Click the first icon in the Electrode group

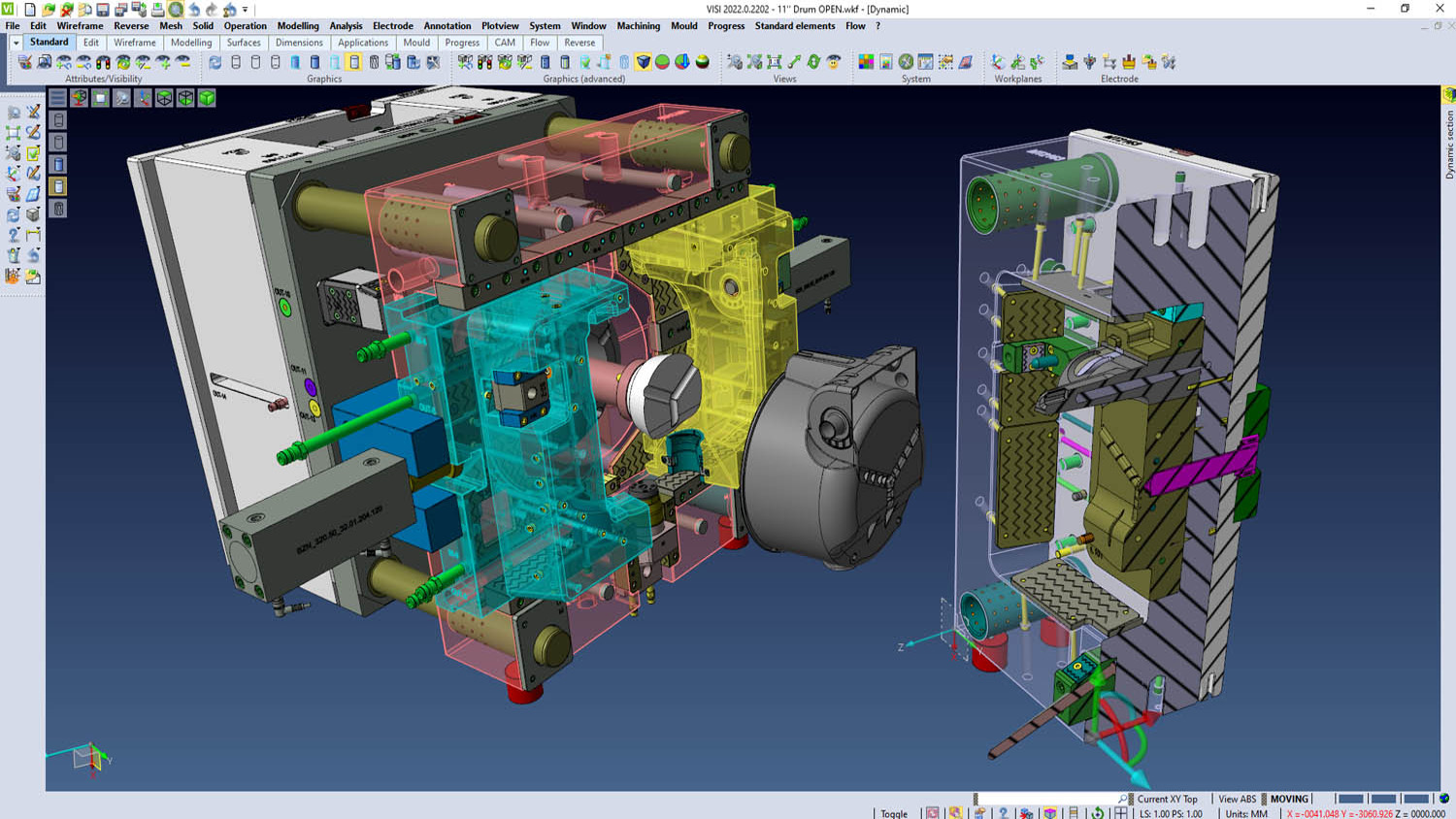[1069, 62]
